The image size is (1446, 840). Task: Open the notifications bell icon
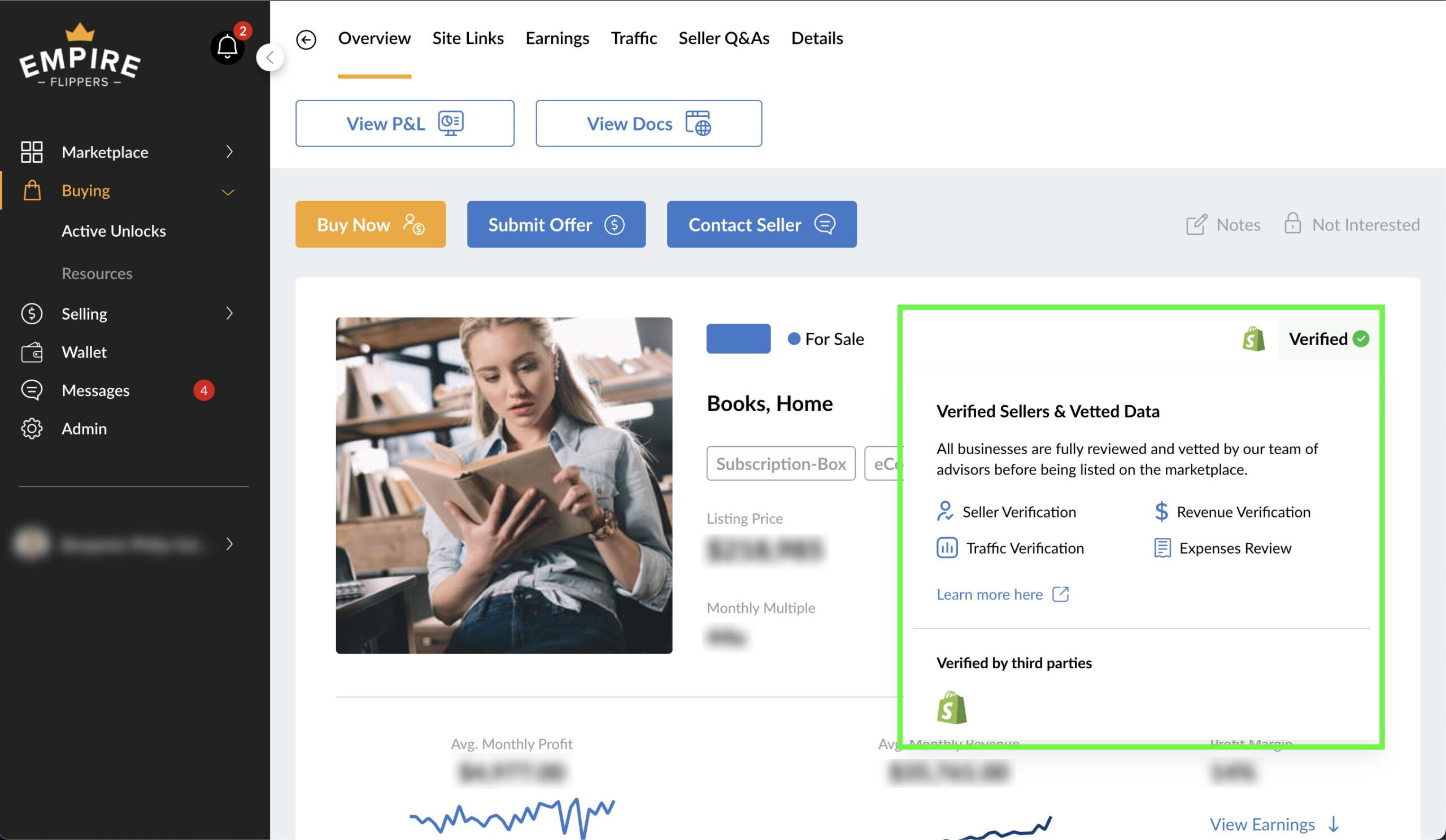click(x=227, y=47)
